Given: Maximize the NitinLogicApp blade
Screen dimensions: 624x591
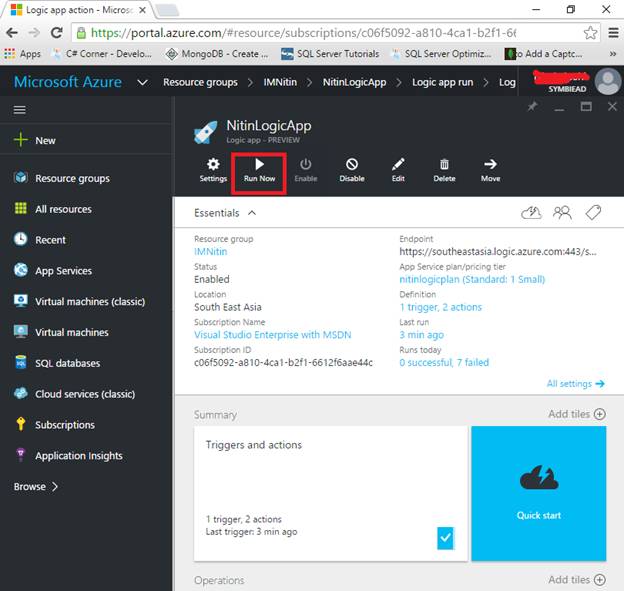Looking at the screenshot, I should (586, 107).
